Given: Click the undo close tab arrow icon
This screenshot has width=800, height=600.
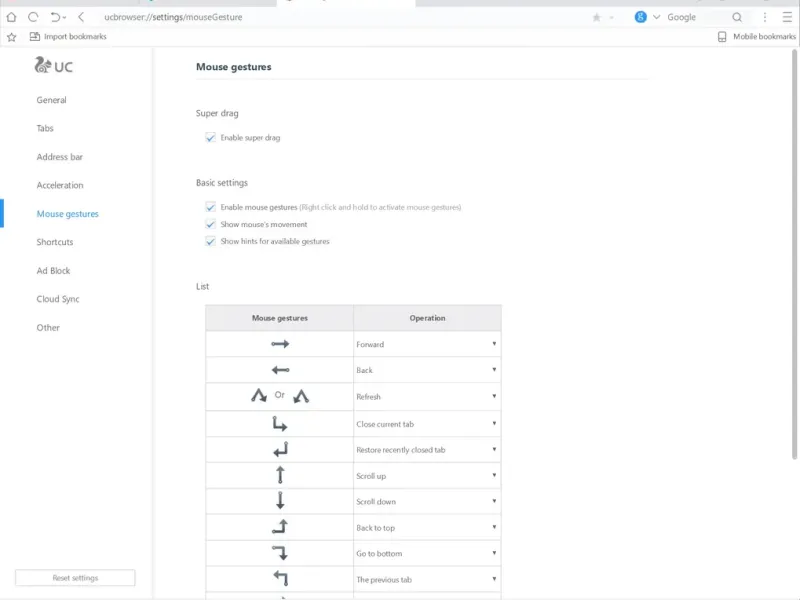Looking at the screenshot, I should pos(55,17).
